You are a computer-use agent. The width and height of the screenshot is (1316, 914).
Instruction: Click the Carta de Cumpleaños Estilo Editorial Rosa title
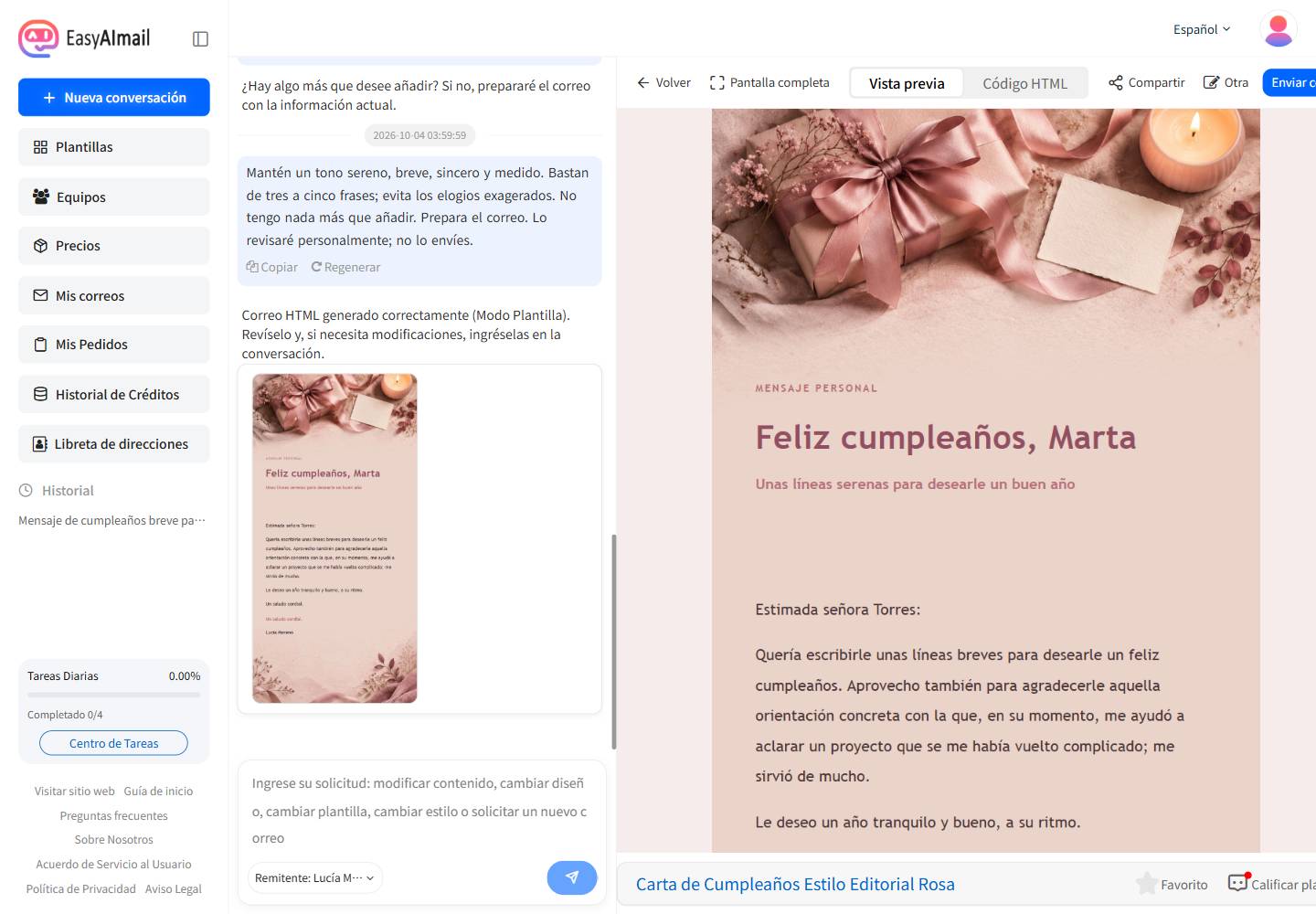(x=795, y=884)
